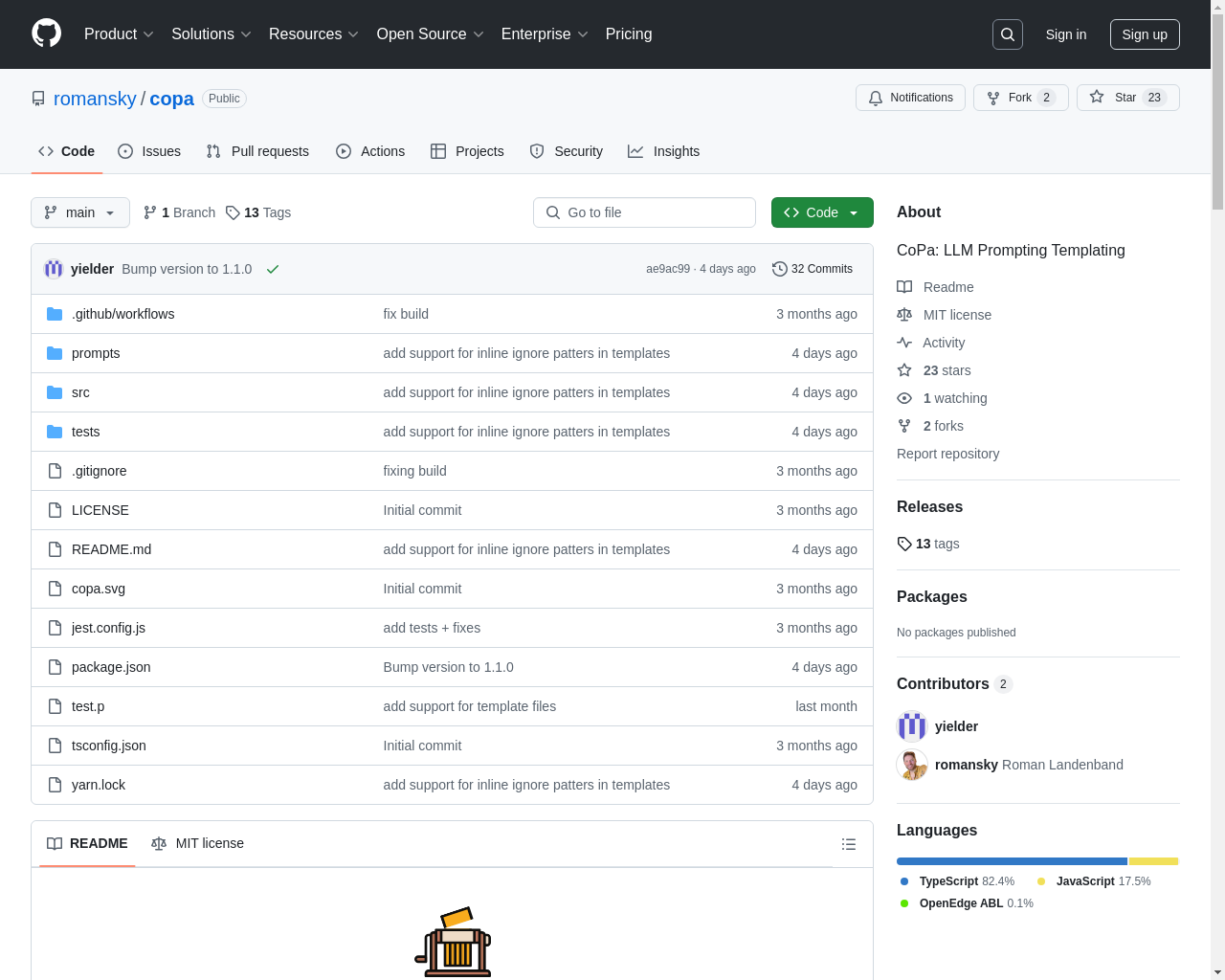
Task: Expand the main branch dropdown
Action: pos(80,212)
